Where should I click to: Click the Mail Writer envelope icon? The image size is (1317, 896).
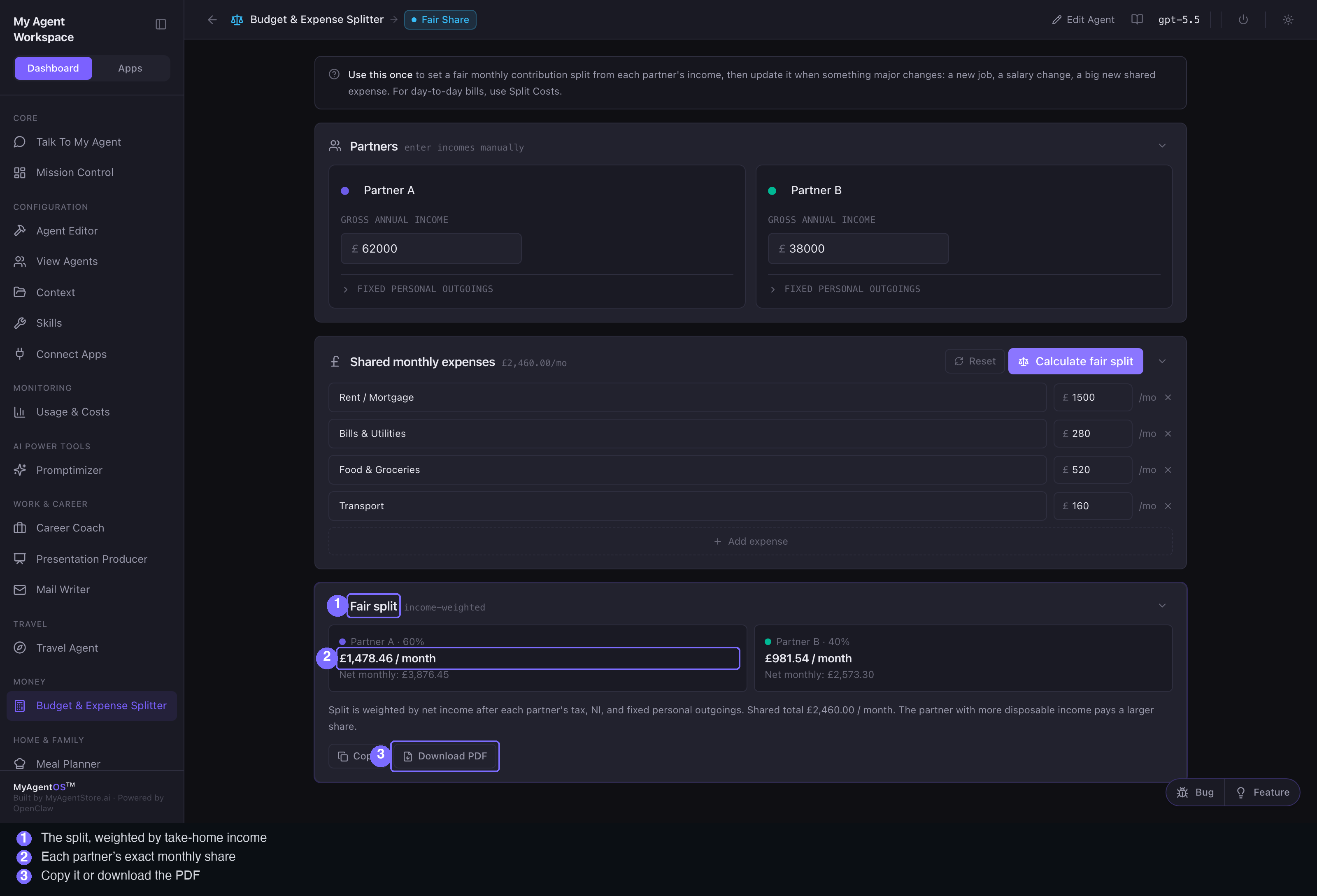click(x=20, y=590)
